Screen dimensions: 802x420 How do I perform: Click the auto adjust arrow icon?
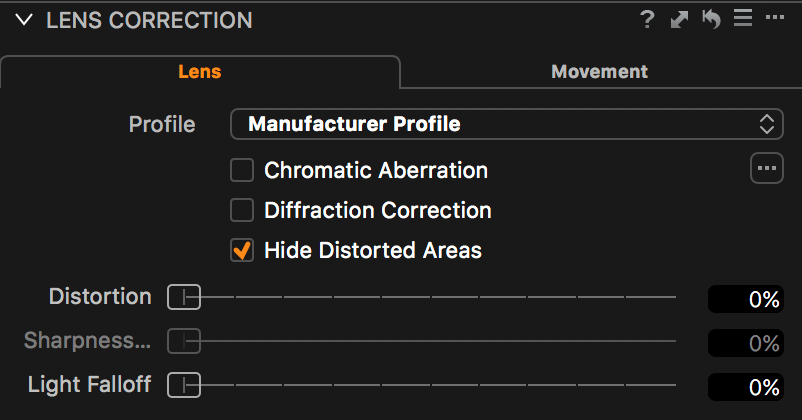(x=679, y=20)
